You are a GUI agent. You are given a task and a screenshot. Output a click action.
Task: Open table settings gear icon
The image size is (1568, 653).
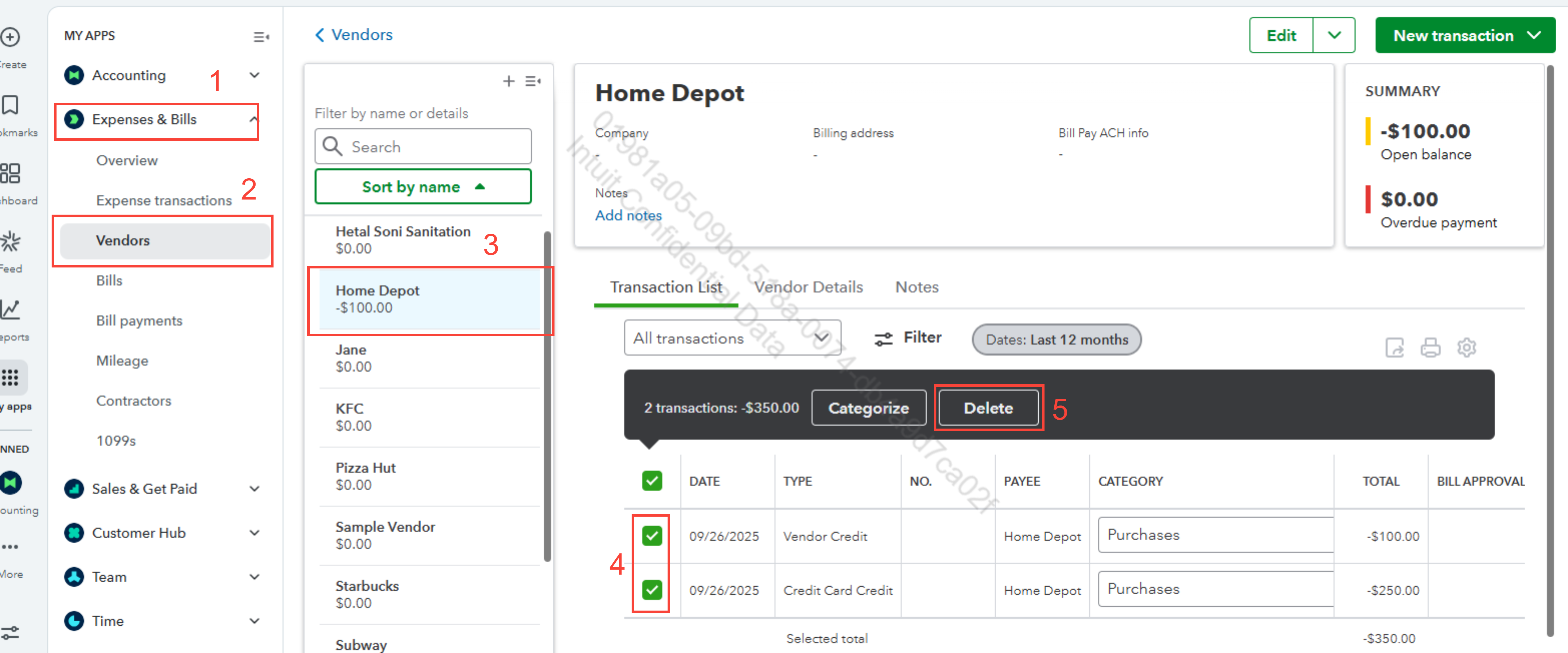[x=1466, y=347]
